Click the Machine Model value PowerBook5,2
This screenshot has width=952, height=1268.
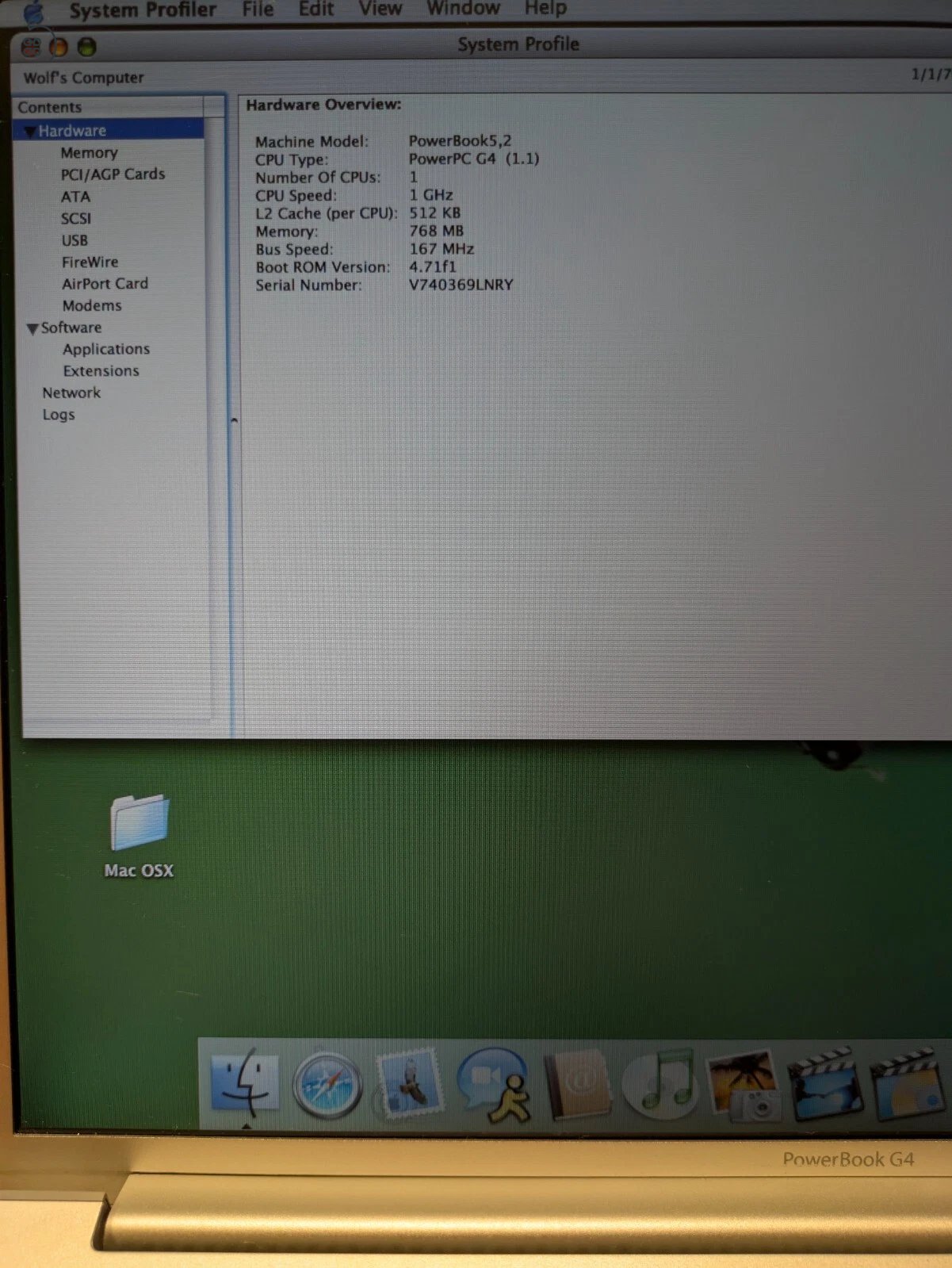(460, 140)
